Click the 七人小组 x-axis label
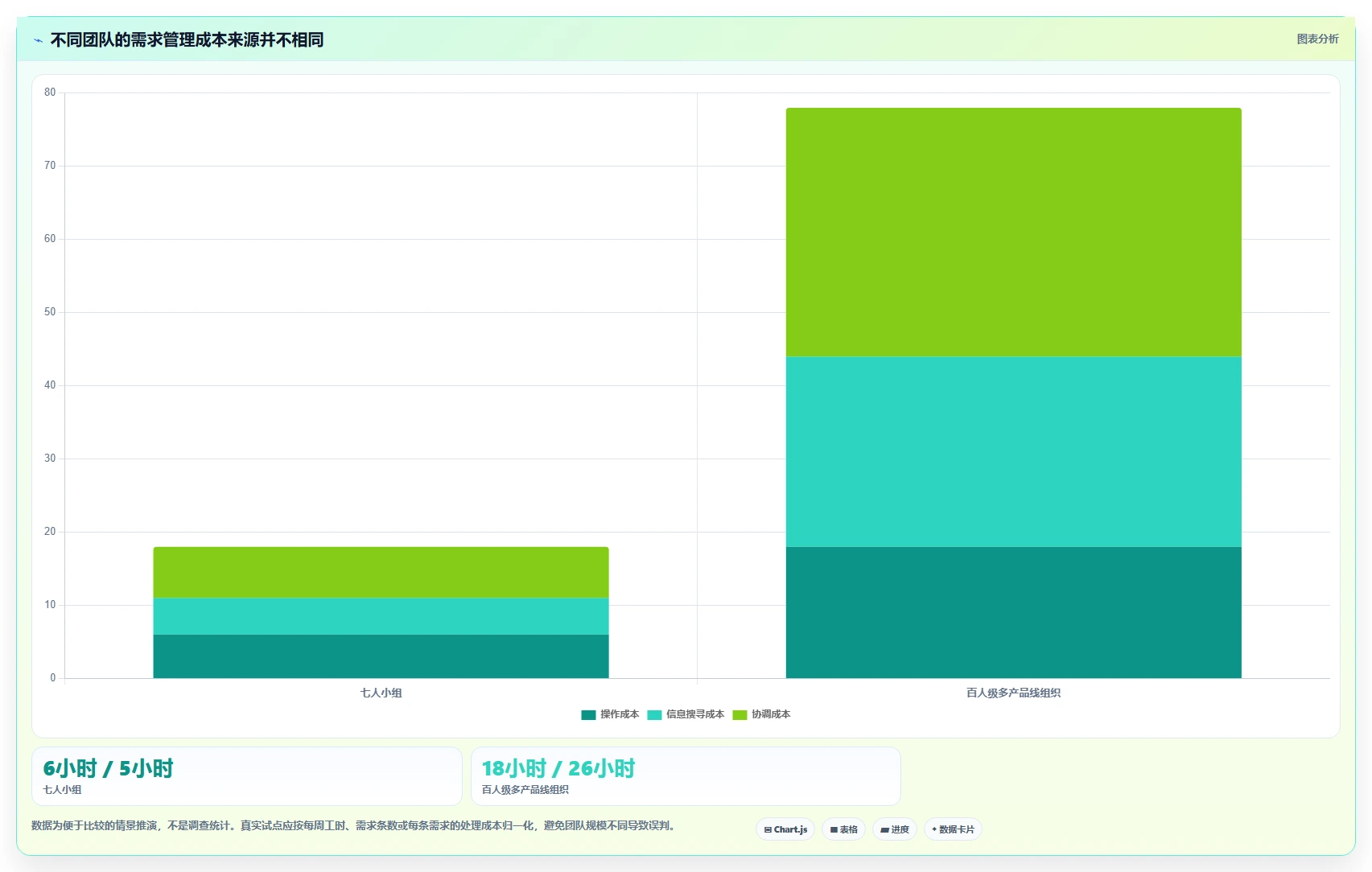Screen dimensions: 1372x872 point(381,693)
